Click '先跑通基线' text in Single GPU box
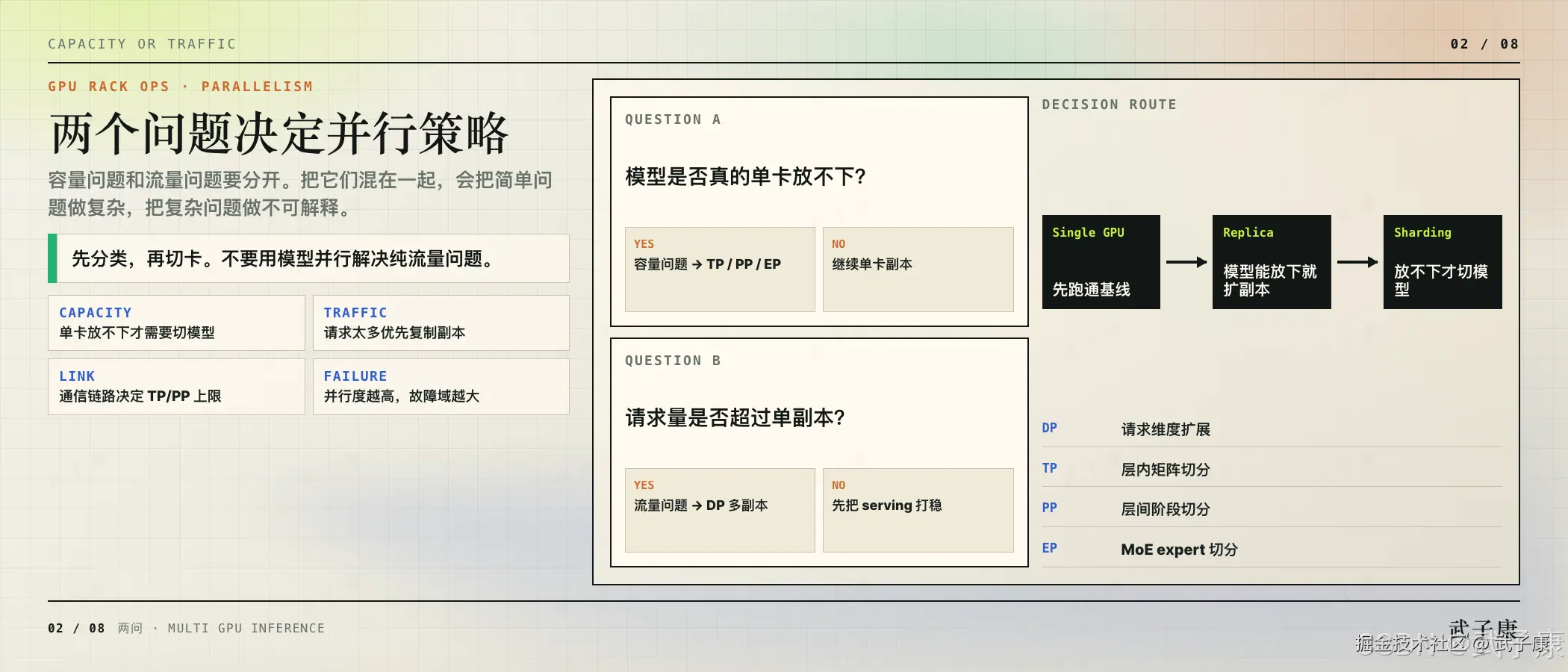The image size is (1568, 672). (1091, 290)
